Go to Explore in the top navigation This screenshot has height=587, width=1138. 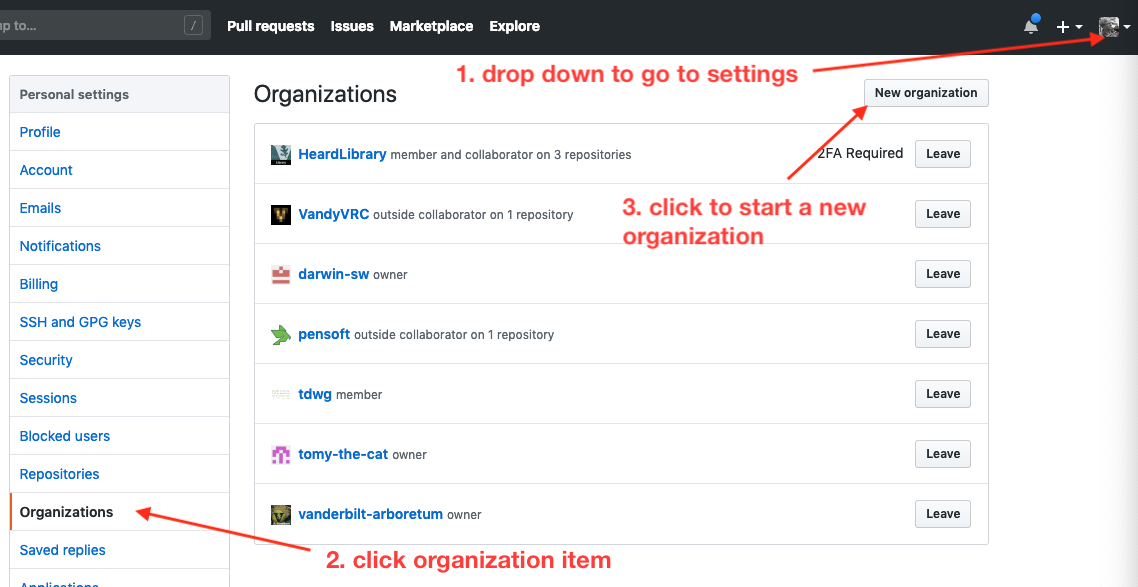(515, 26)
